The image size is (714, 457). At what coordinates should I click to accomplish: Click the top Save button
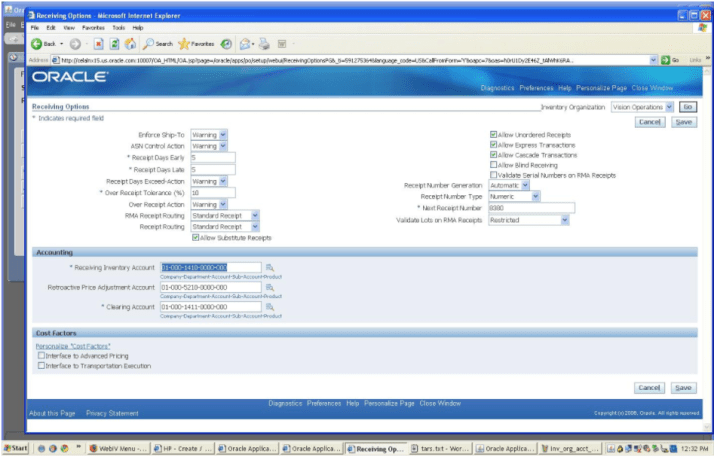click(684, 121)
